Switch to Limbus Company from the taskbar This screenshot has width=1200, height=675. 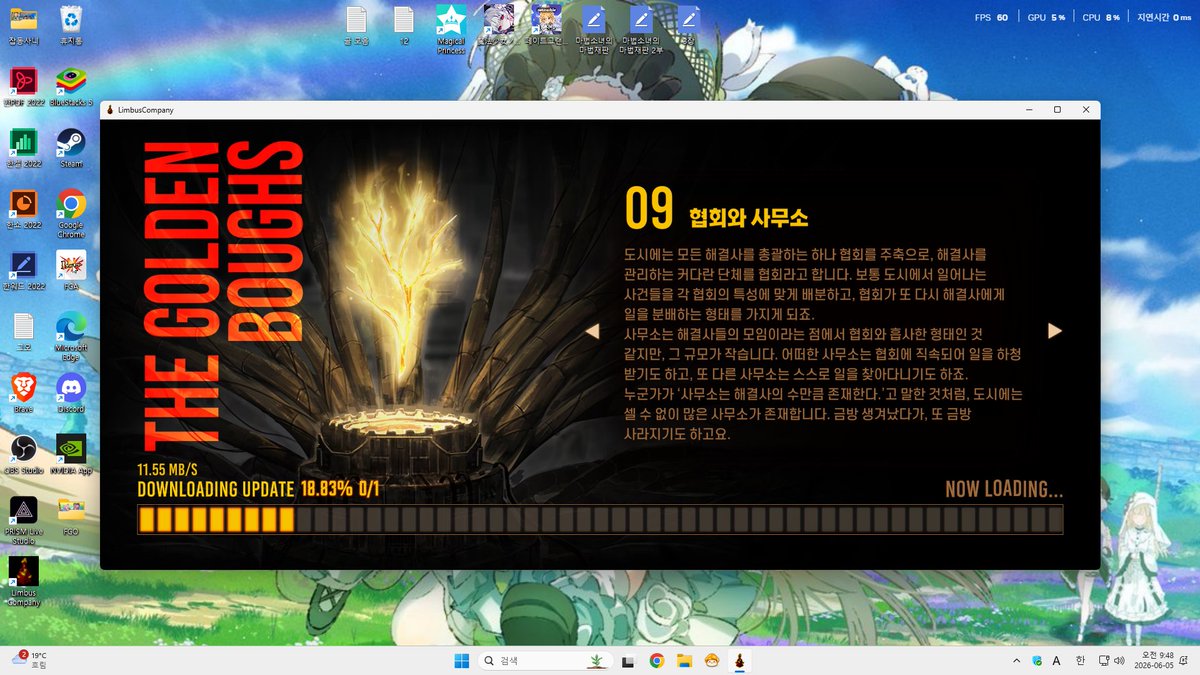click(x=741, y=660)
